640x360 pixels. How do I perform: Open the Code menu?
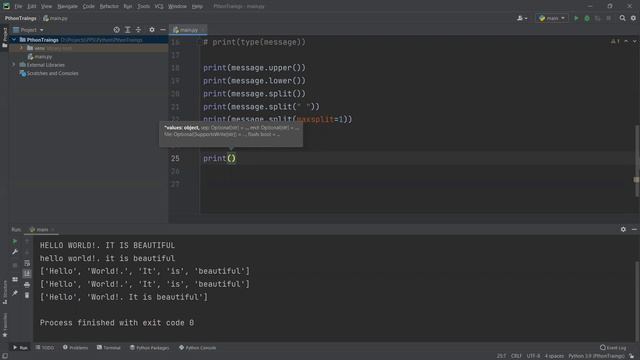click(88, 7)
